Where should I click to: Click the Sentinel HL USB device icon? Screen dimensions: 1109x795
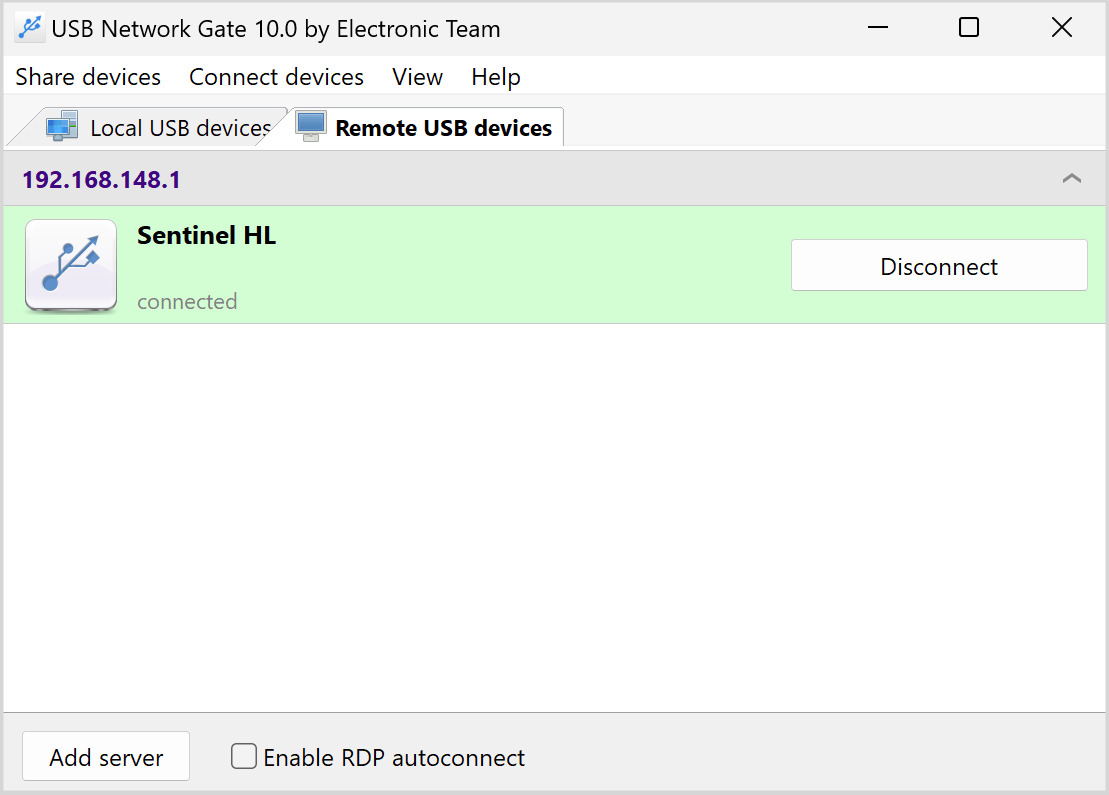point(71,266)
